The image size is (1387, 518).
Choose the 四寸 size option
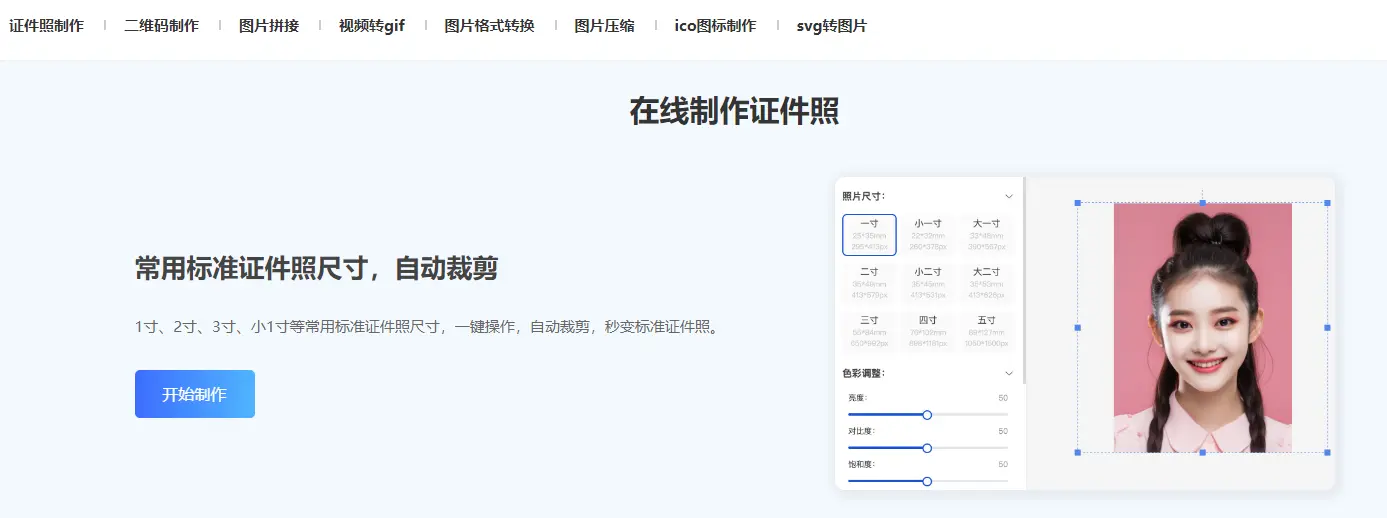(928, 331)
